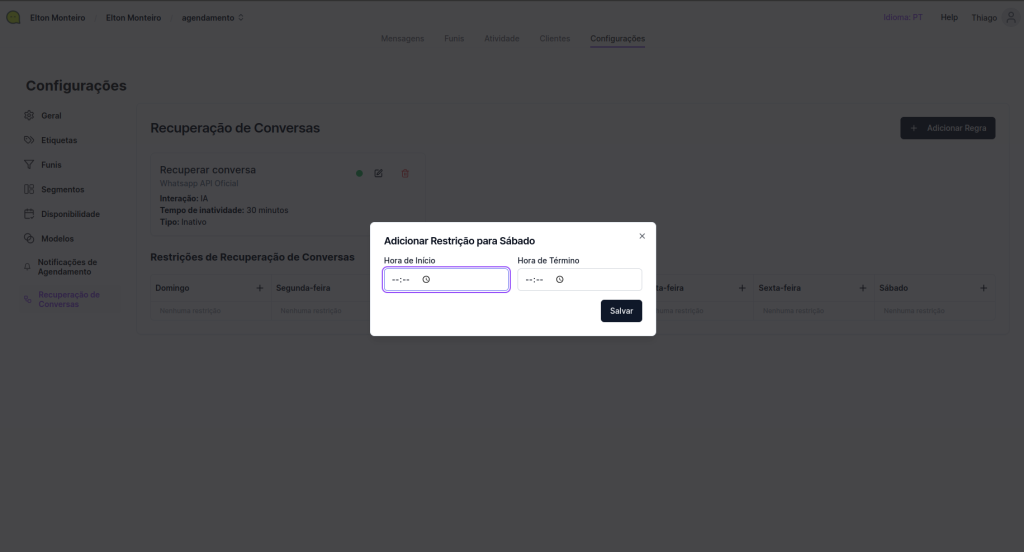Open Etiquetas in the settings sidebar
Screen dimensions: 1024x552
pos(59,140)
